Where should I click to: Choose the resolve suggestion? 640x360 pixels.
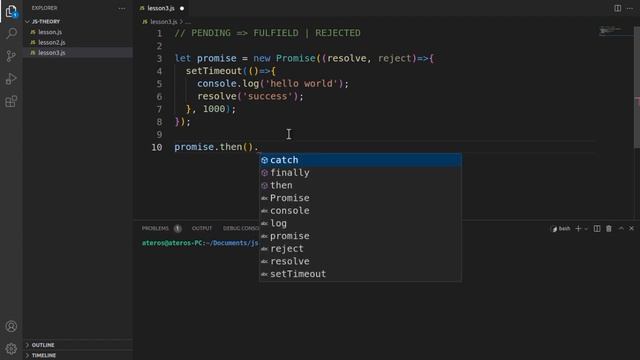coord(360,261)
